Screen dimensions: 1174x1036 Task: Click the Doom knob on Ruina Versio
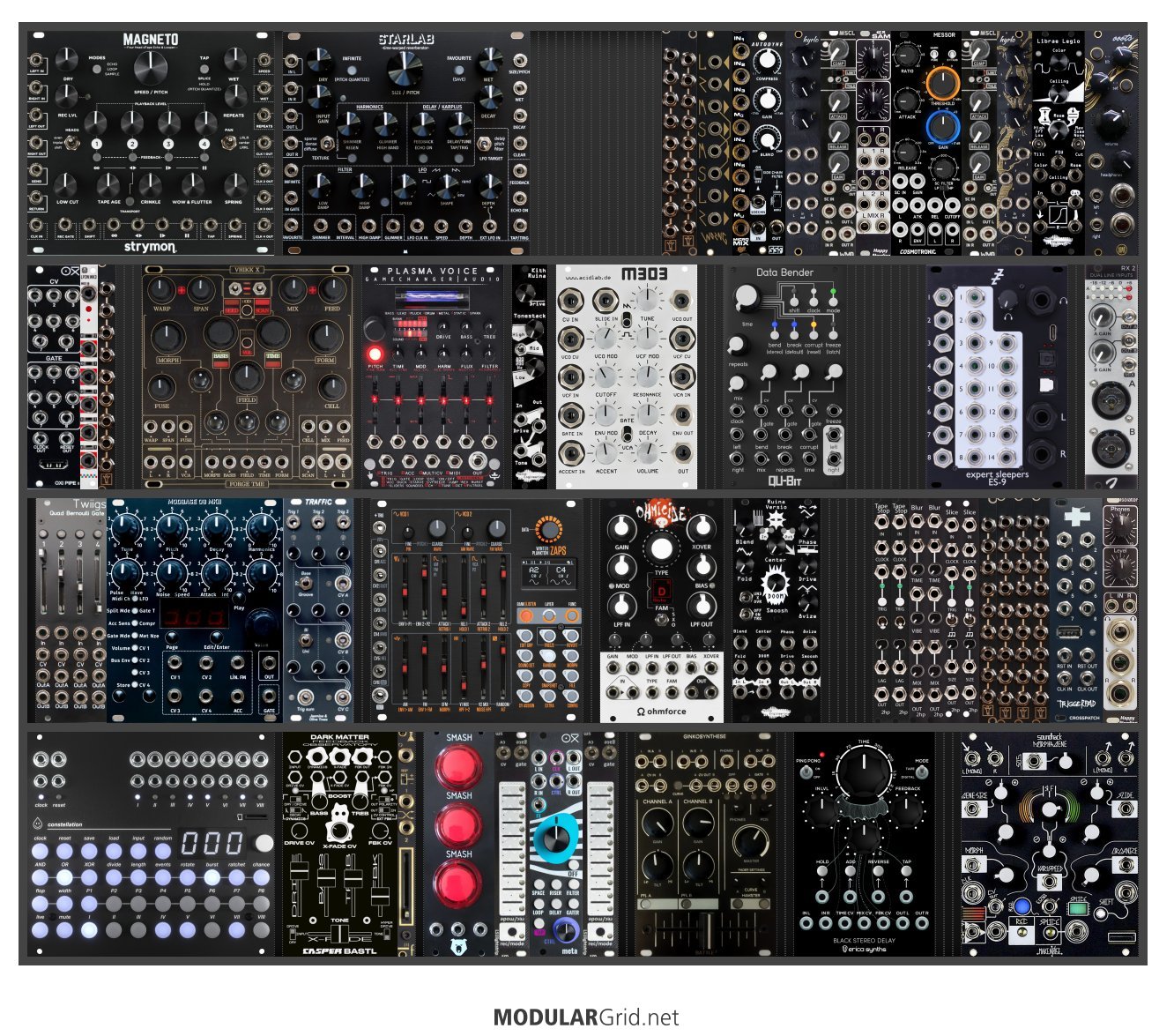click(x=776, y=584)
